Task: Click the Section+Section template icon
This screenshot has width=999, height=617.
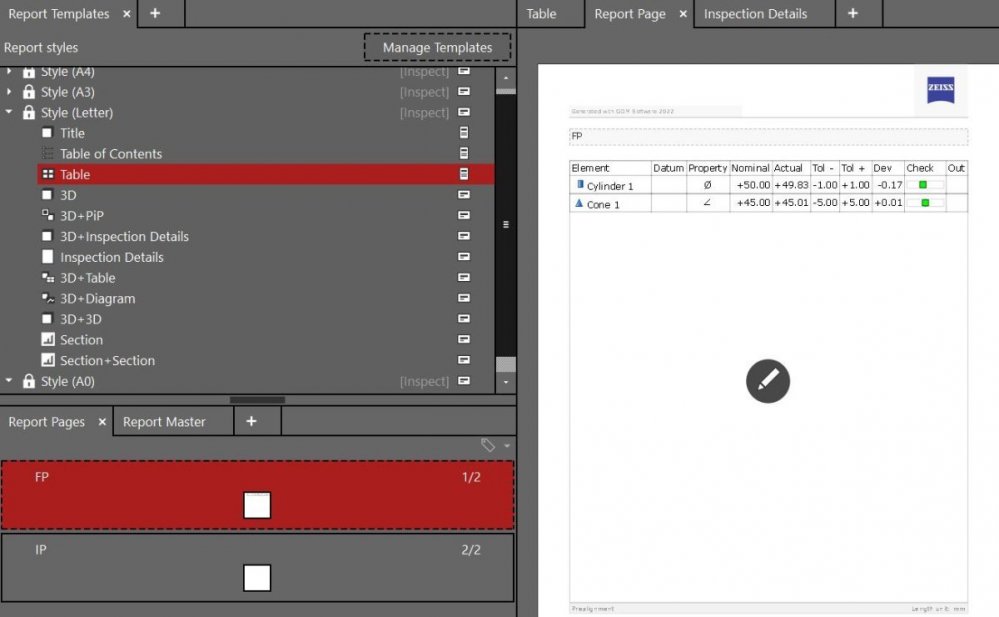Action: pos(47,361)
